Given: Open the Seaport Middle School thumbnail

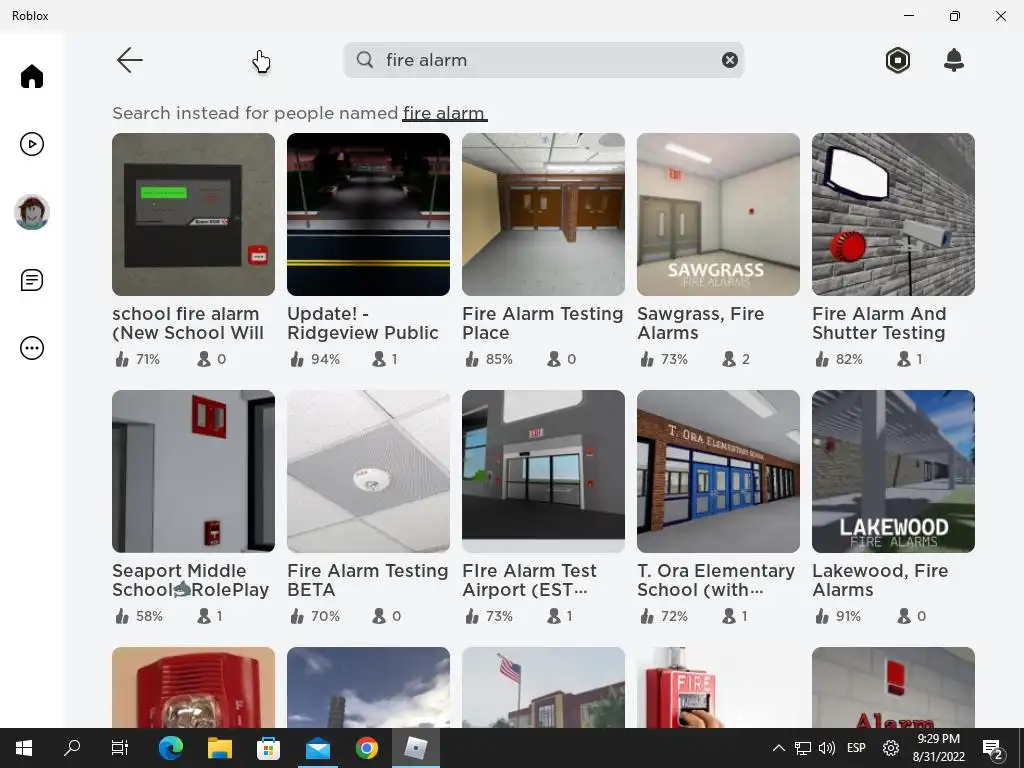Looking at the screenshot, I should tap(193, 472).
